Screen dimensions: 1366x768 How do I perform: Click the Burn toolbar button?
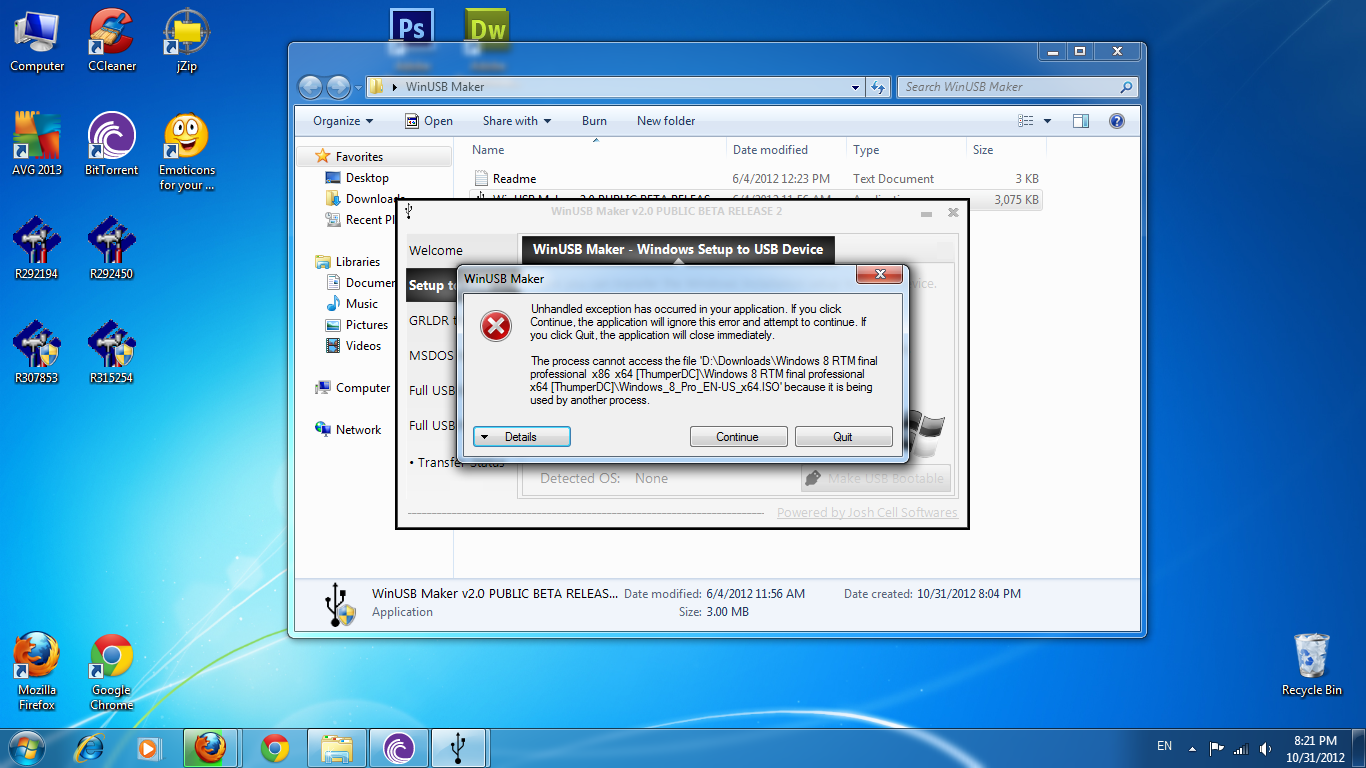pos(594,121)
